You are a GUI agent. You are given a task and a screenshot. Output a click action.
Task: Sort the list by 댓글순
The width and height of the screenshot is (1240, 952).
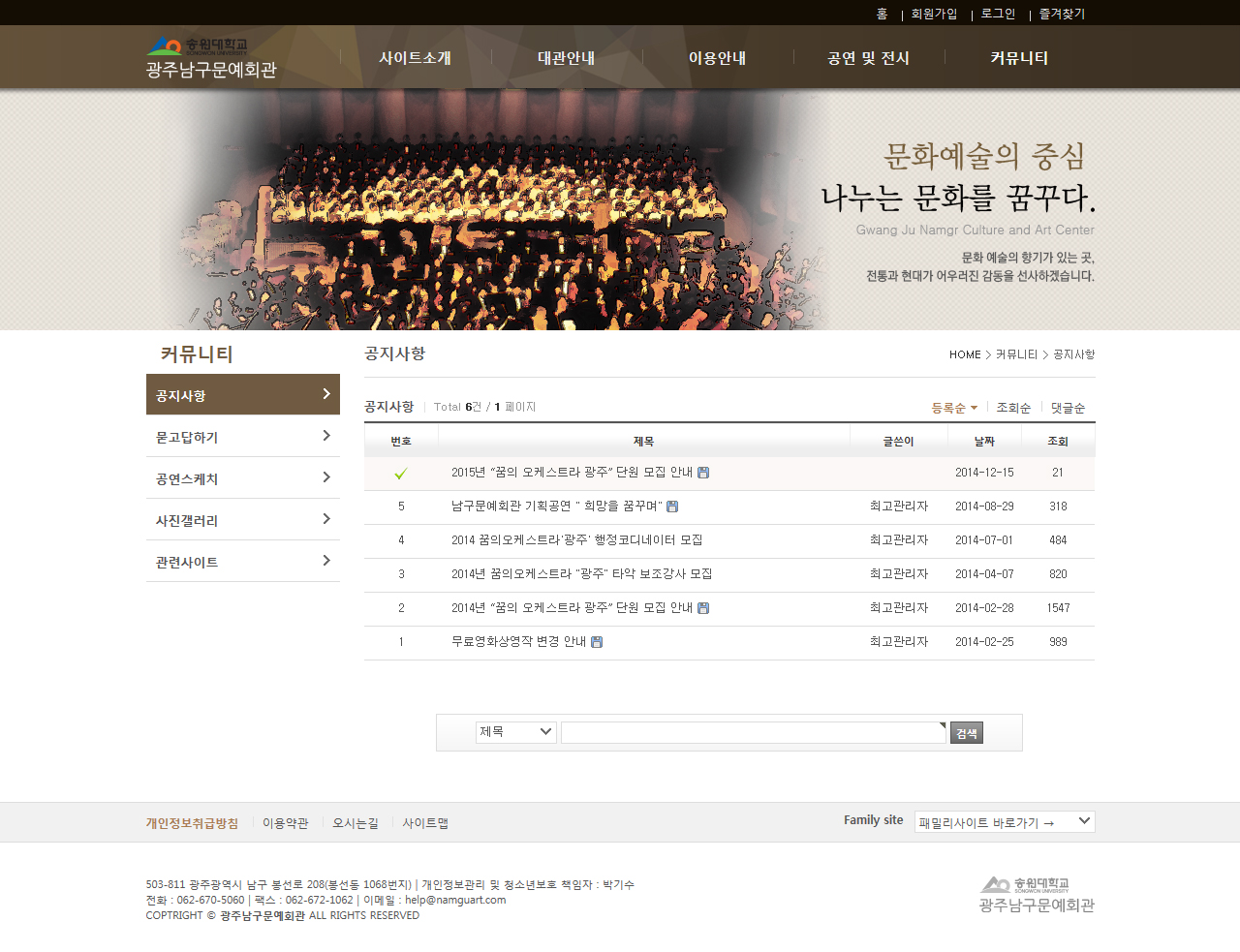pyautogui.click(x=1068, y=408)
